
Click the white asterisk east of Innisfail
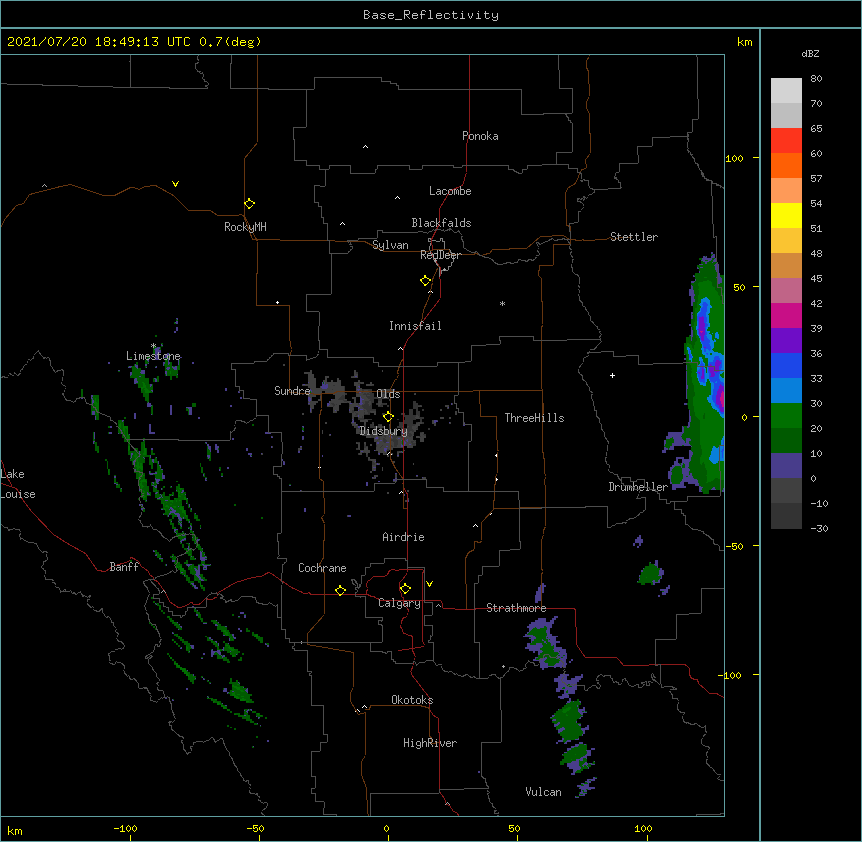pos(502,304)
